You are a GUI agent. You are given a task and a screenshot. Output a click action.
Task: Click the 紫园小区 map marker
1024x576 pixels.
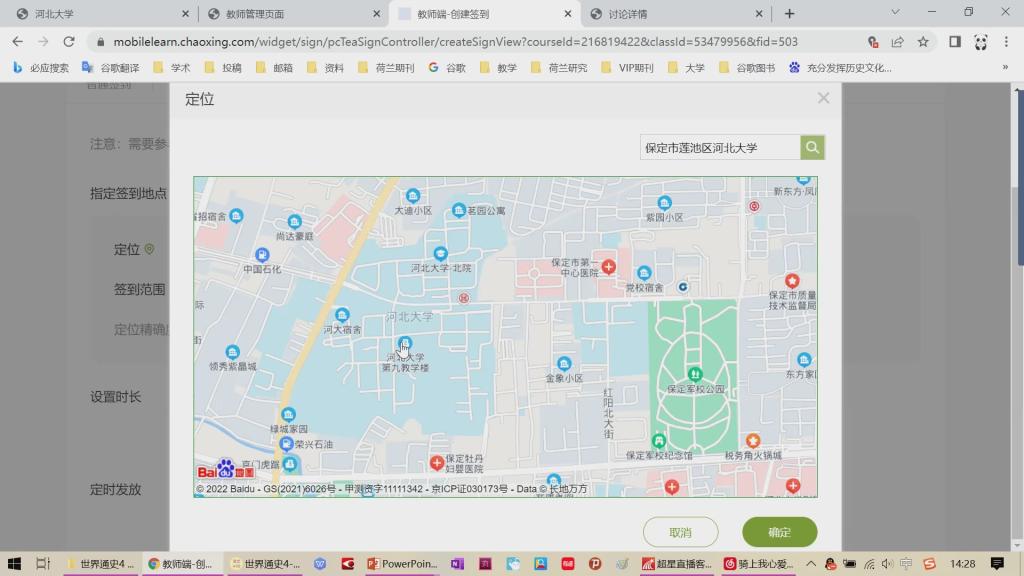(664, 202)
